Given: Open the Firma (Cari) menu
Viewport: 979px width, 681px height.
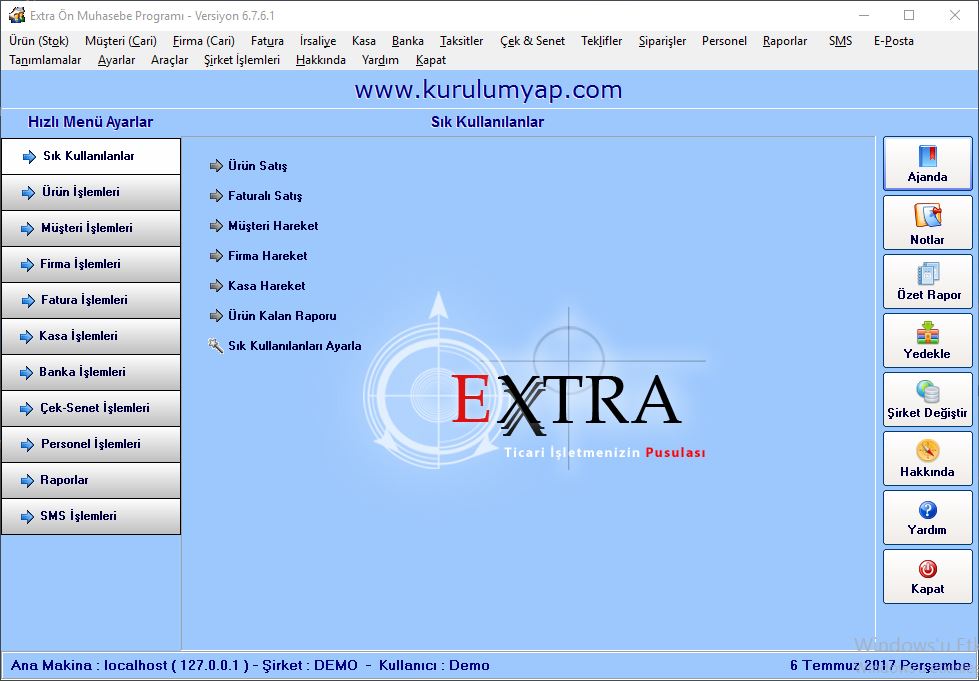Looking at the screenshot, I should [x=204, y=41].
